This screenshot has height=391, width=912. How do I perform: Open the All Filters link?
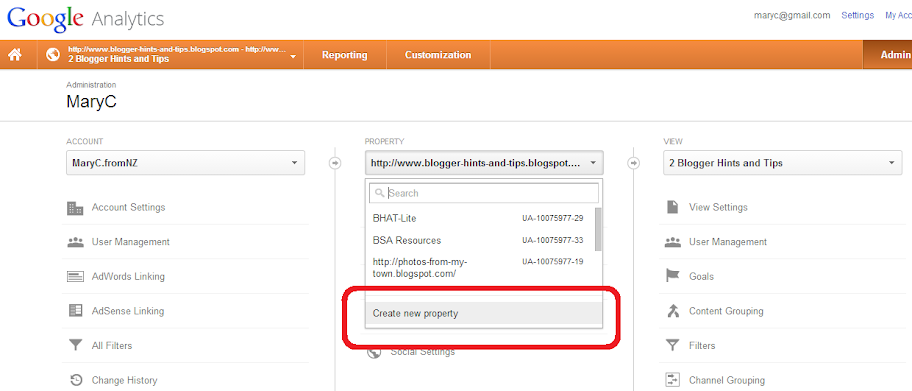112,346
